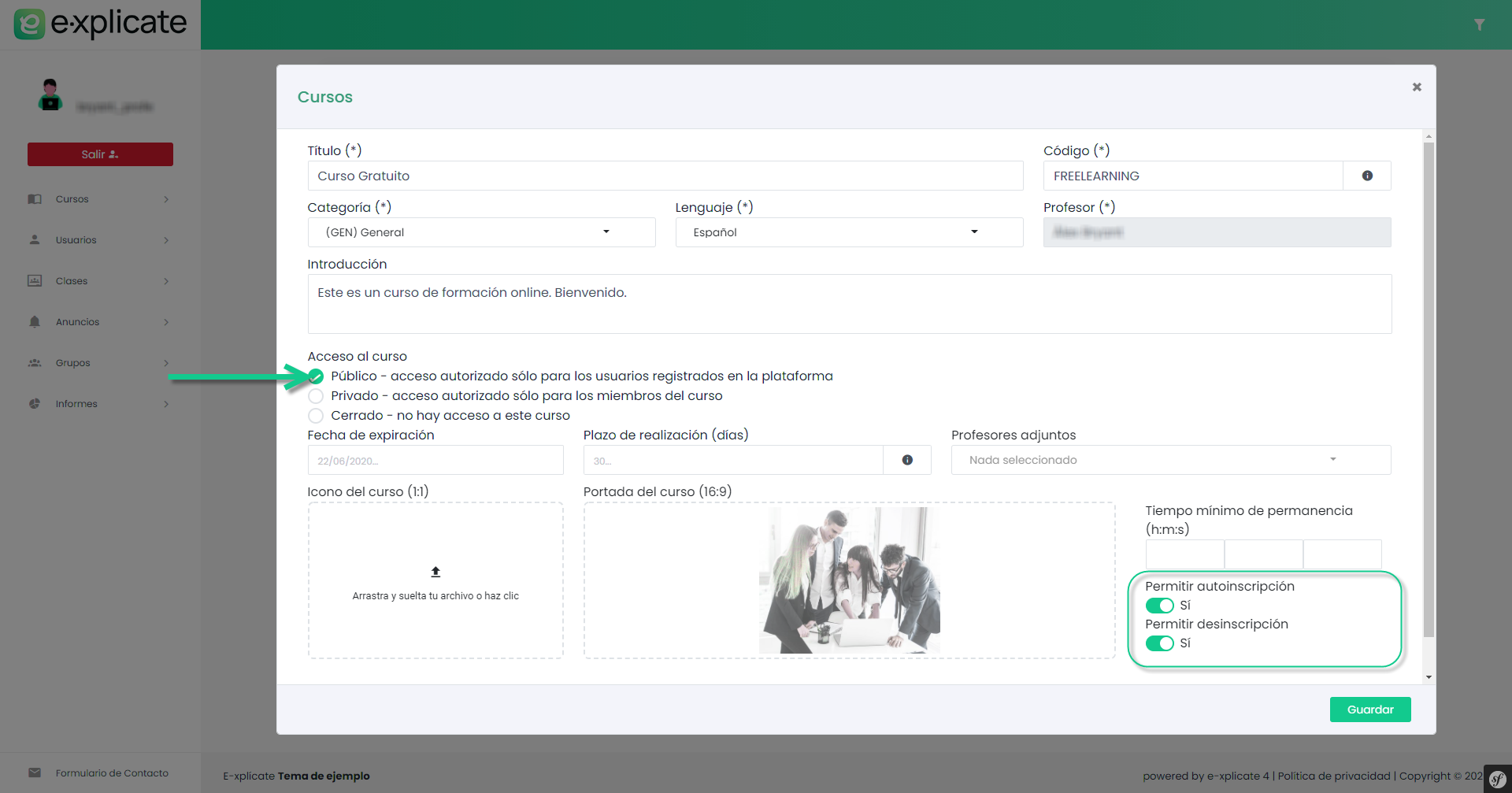Select the Privado access radio option
The height and width of the screenshot is (793, 1512).
[316, 396]
